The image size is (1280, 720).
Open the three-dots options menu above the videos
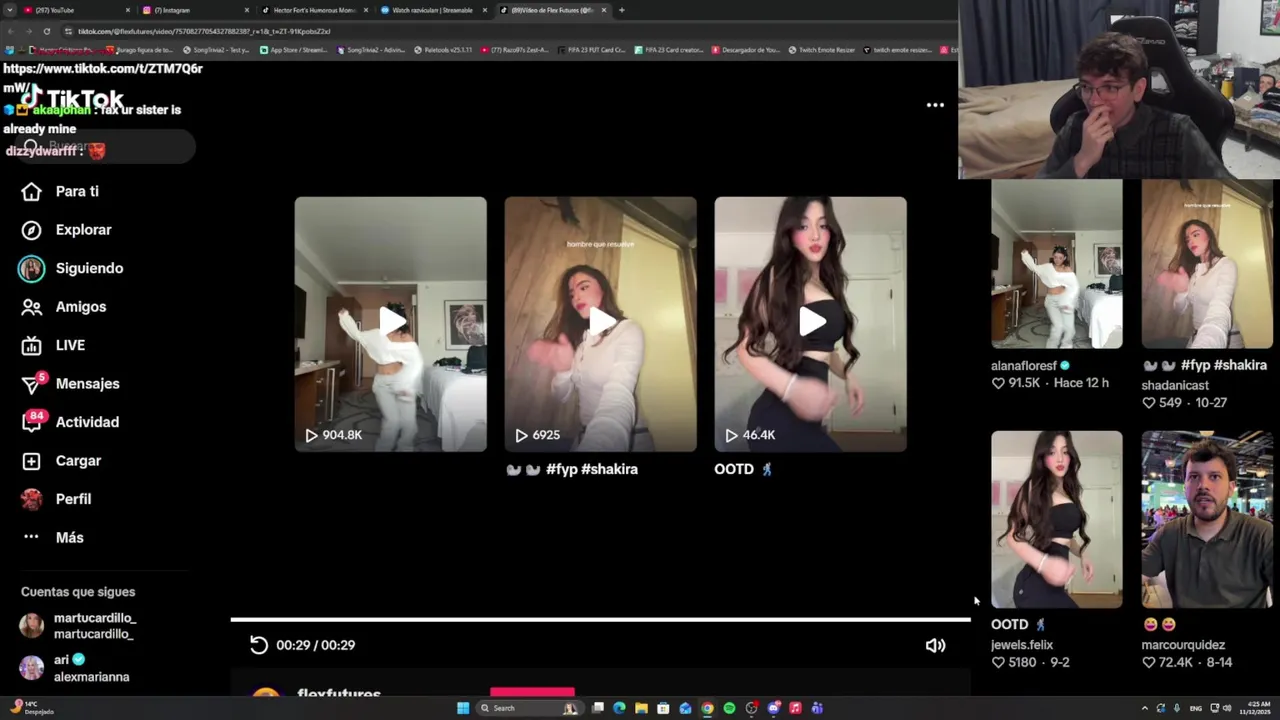click(935, 105)
